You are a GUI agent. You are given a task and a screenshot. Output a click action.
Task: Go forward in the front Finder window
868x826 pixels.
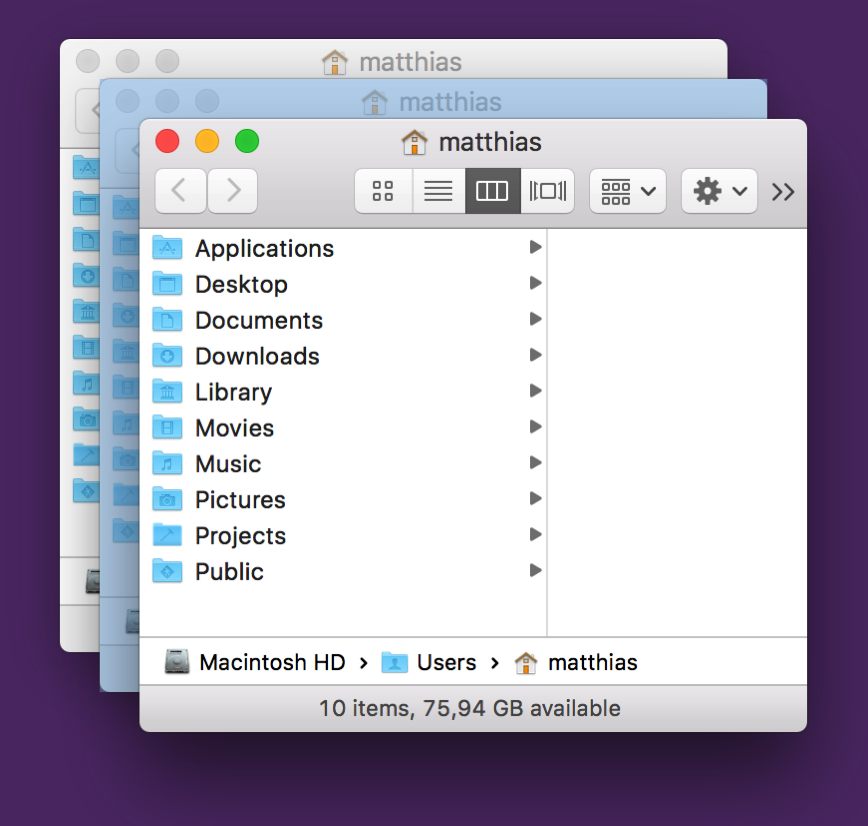[232, 191]
